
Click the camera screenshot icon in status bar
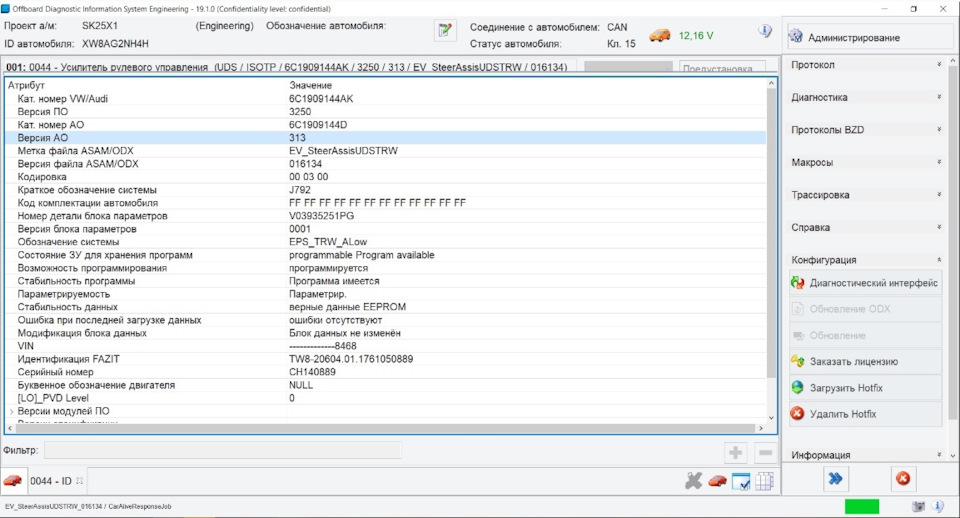click(x=918, y=506)
